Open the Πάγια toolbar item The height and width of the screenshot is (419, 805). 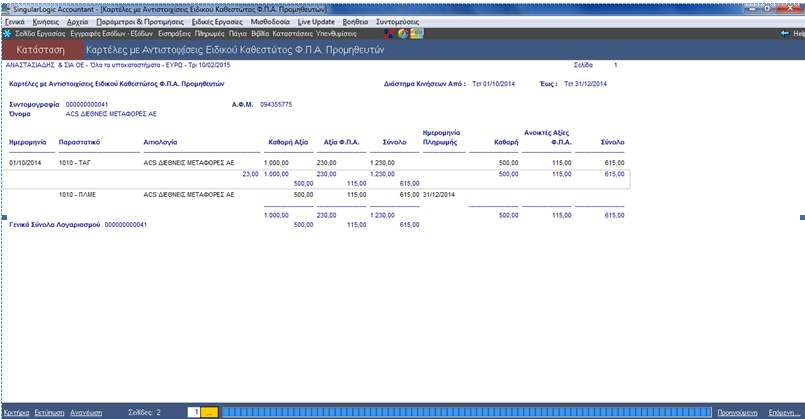(238, 33)
